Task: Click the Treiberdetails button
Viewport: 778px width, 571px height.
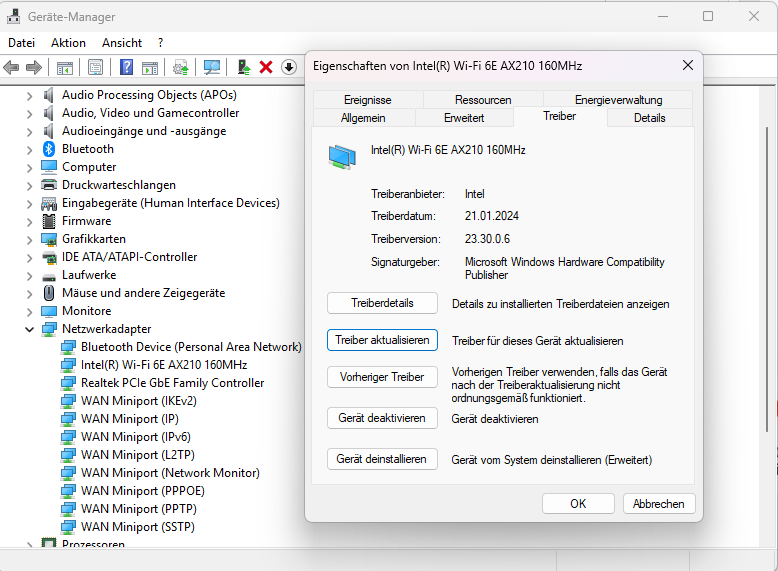Action: point(382,303)
